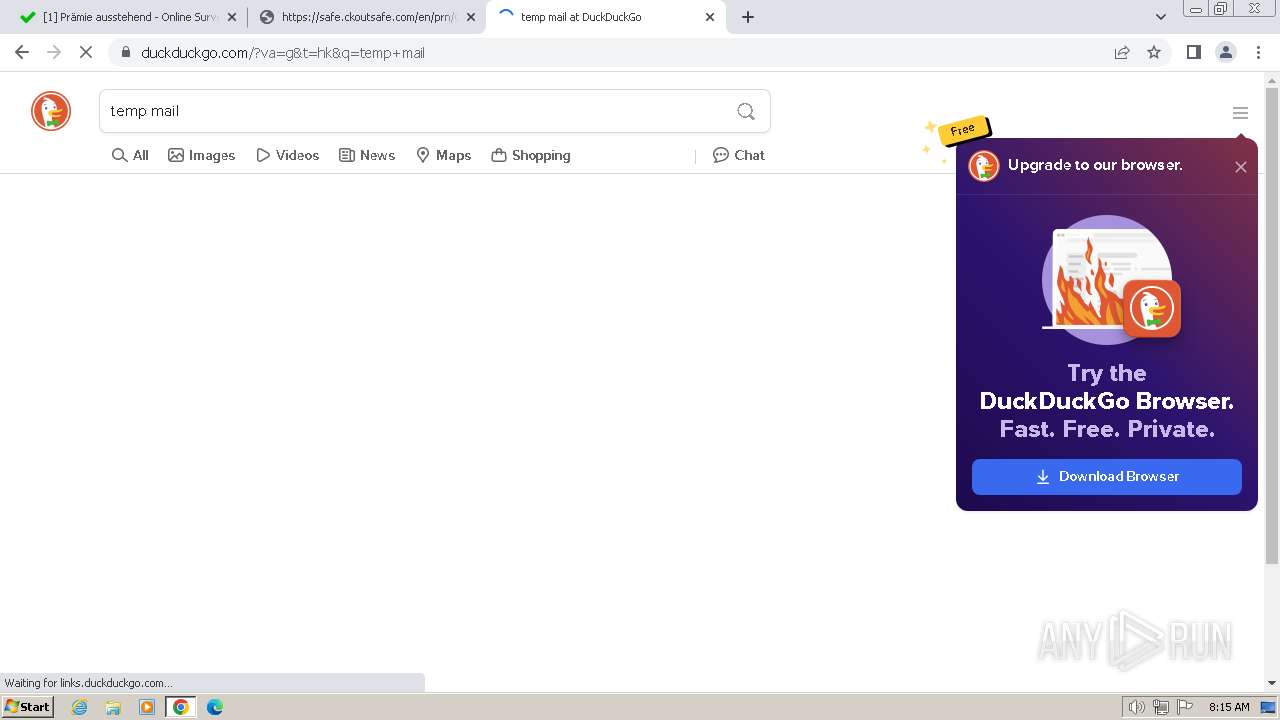Open Windows Start menu
Viewport: 1280px width, 720px height.
(x=28, y=707)
